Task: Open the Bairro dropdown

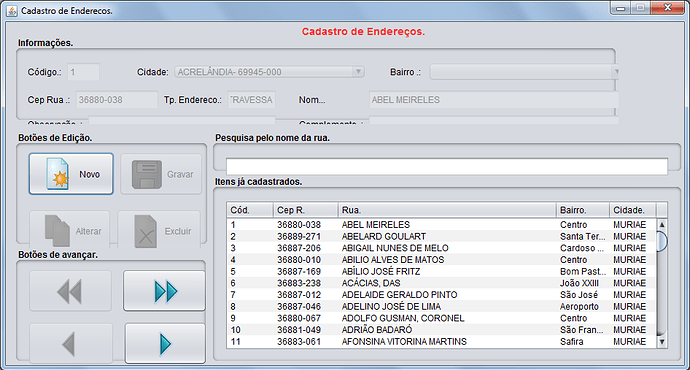Action: (x=524, y=72)
